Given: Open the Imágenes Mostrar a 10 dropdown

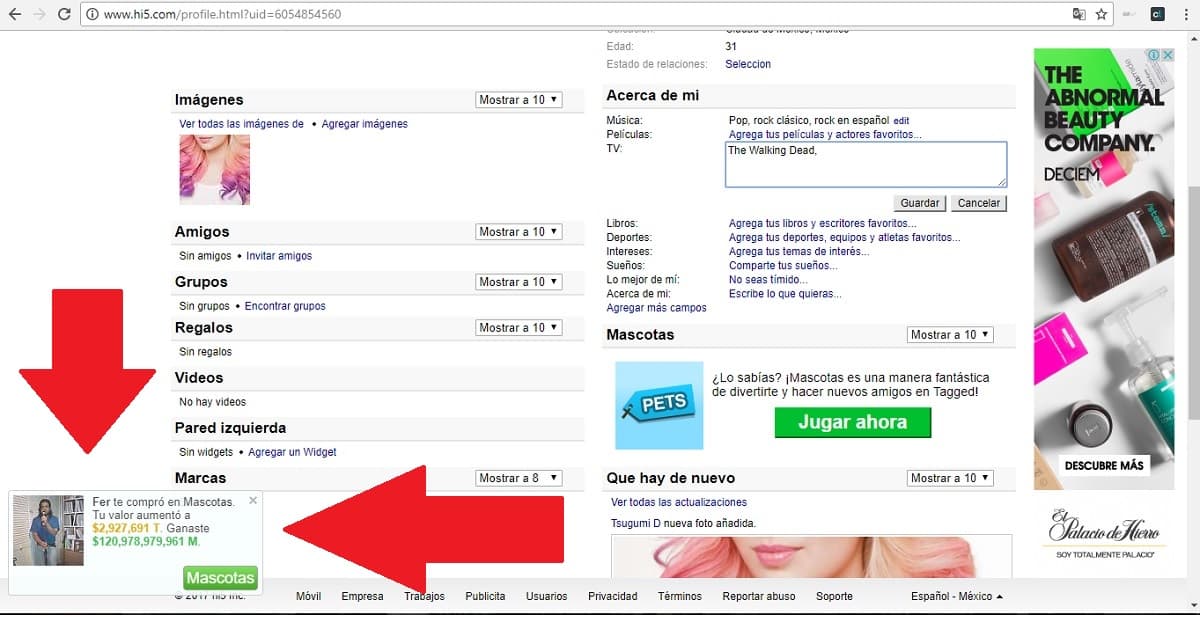Looking at the screenshot, I should [518, 100].
